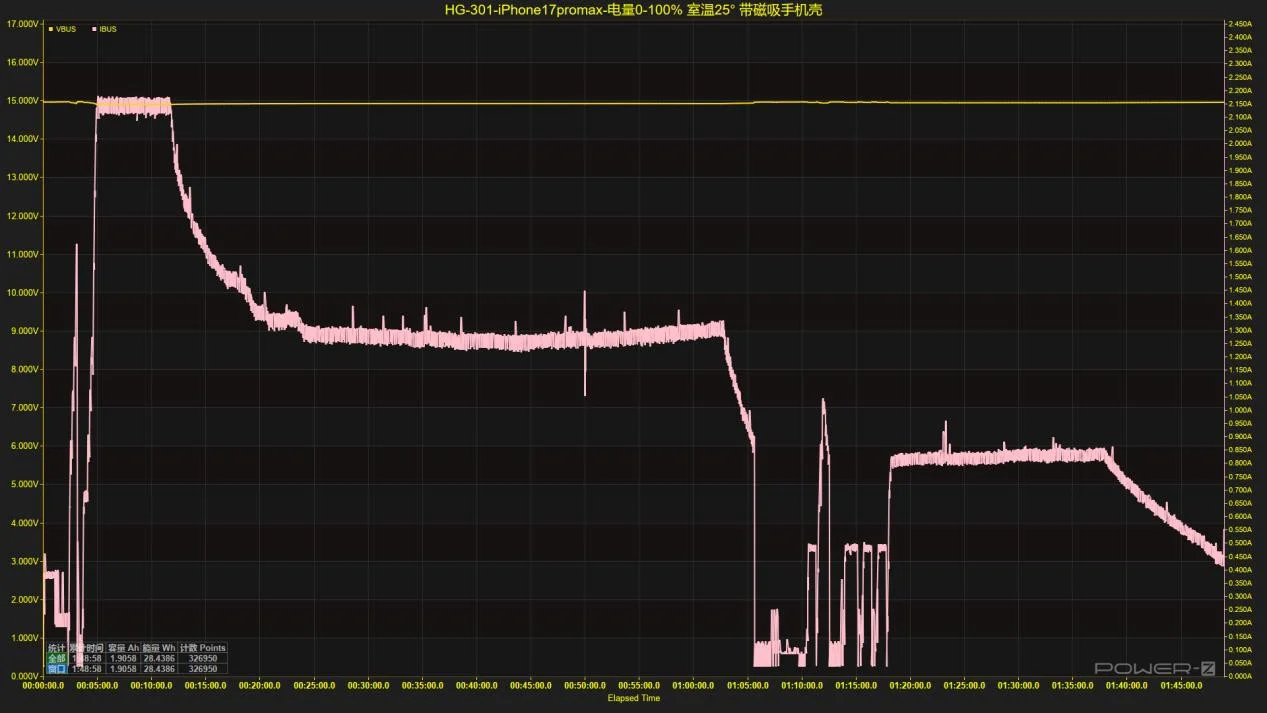The width and height of the screenshot is (1267, 713).
Task: Select the green 全部 row label
Action: point(56,658)
